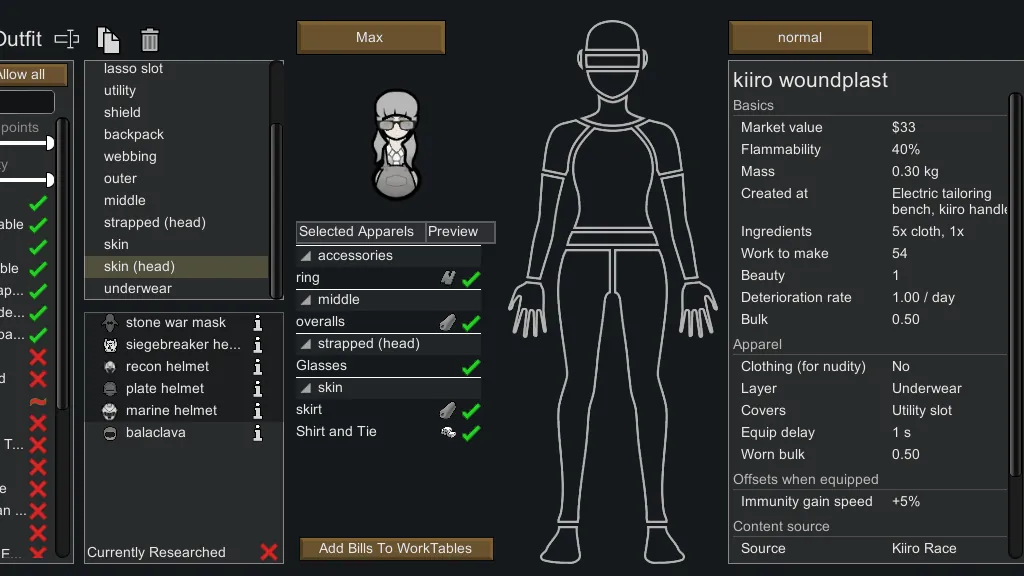1024x576 pixels.
Task: Click the trash delete icon
Action: pyautogui.click(x=150, y=40)
